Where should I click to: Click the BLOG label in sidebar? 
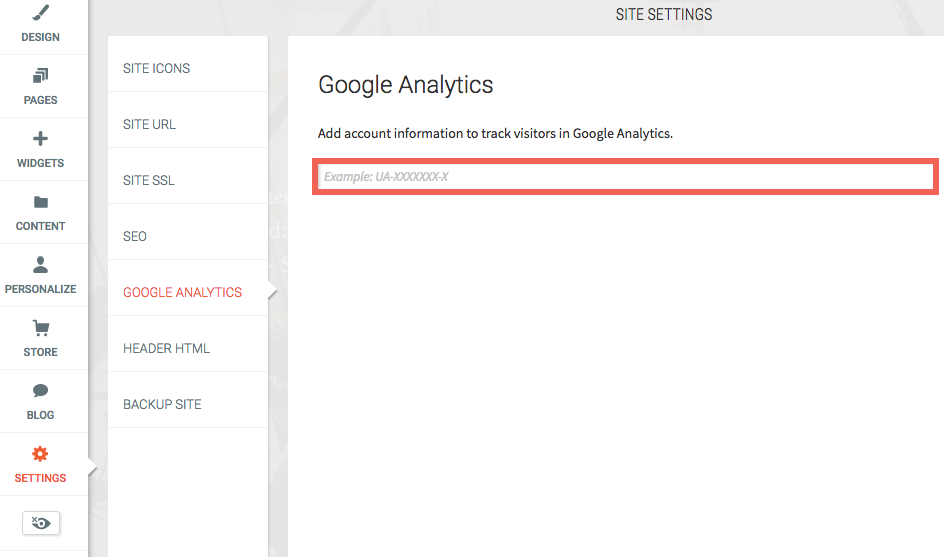pos(40,415)
